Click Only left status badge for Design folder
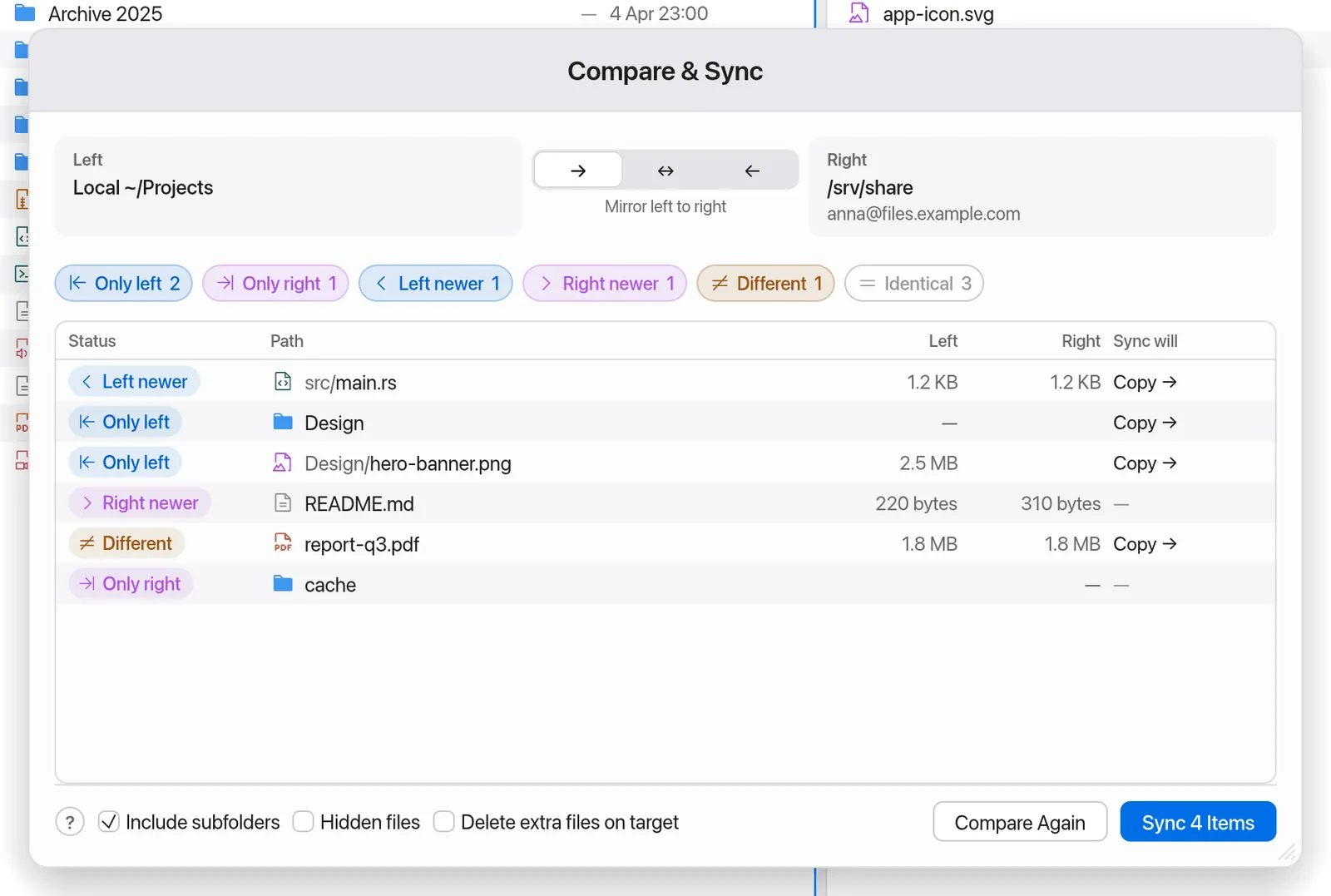Image resolution: width=1331 pixels, height=896 pixels. 125,422
